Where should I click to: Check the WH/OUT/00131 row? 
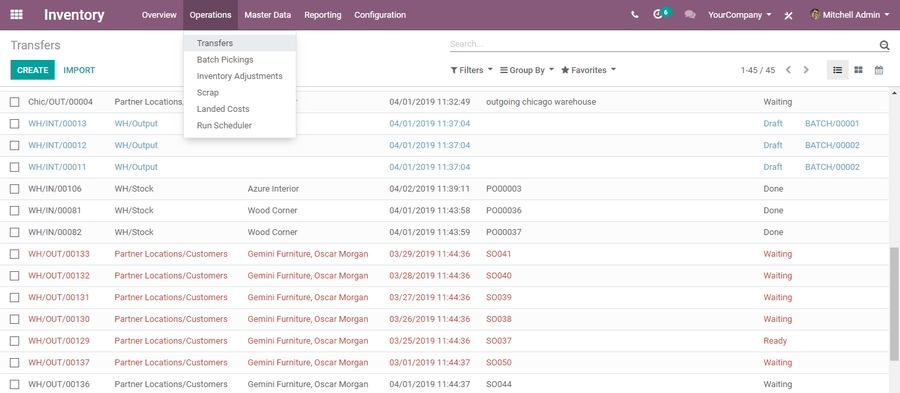tap(14, 298)
